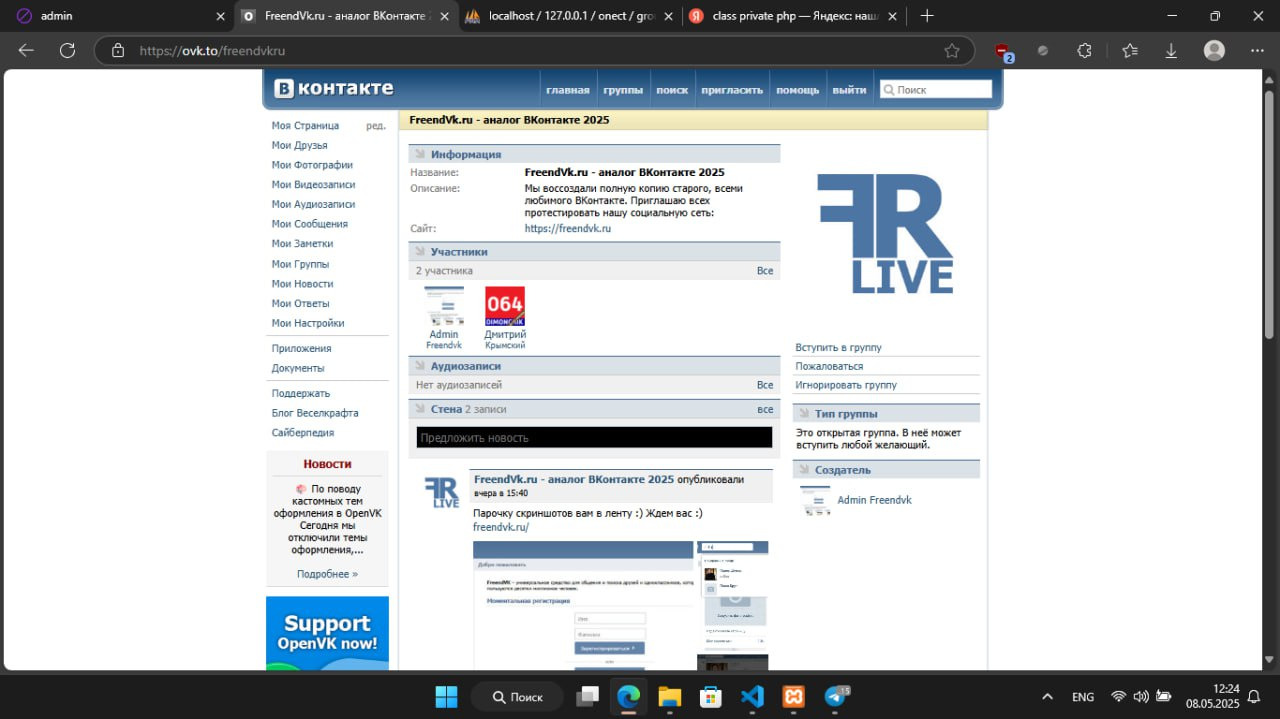The height and width of the screenshot is (719, 1280).
Task: Open the downloads arrow icon
Action: coord(1171,50)
